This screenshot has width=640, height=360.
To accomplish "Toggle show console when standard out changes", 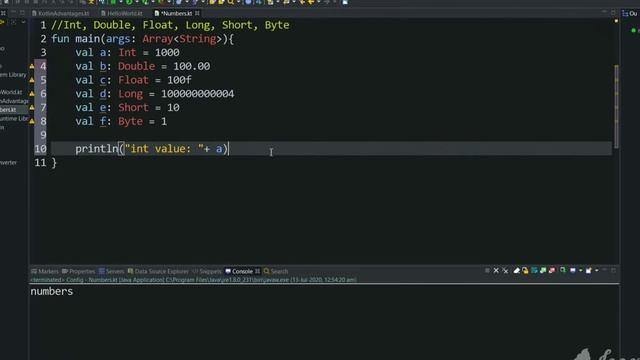I will [x=543, y=270].
